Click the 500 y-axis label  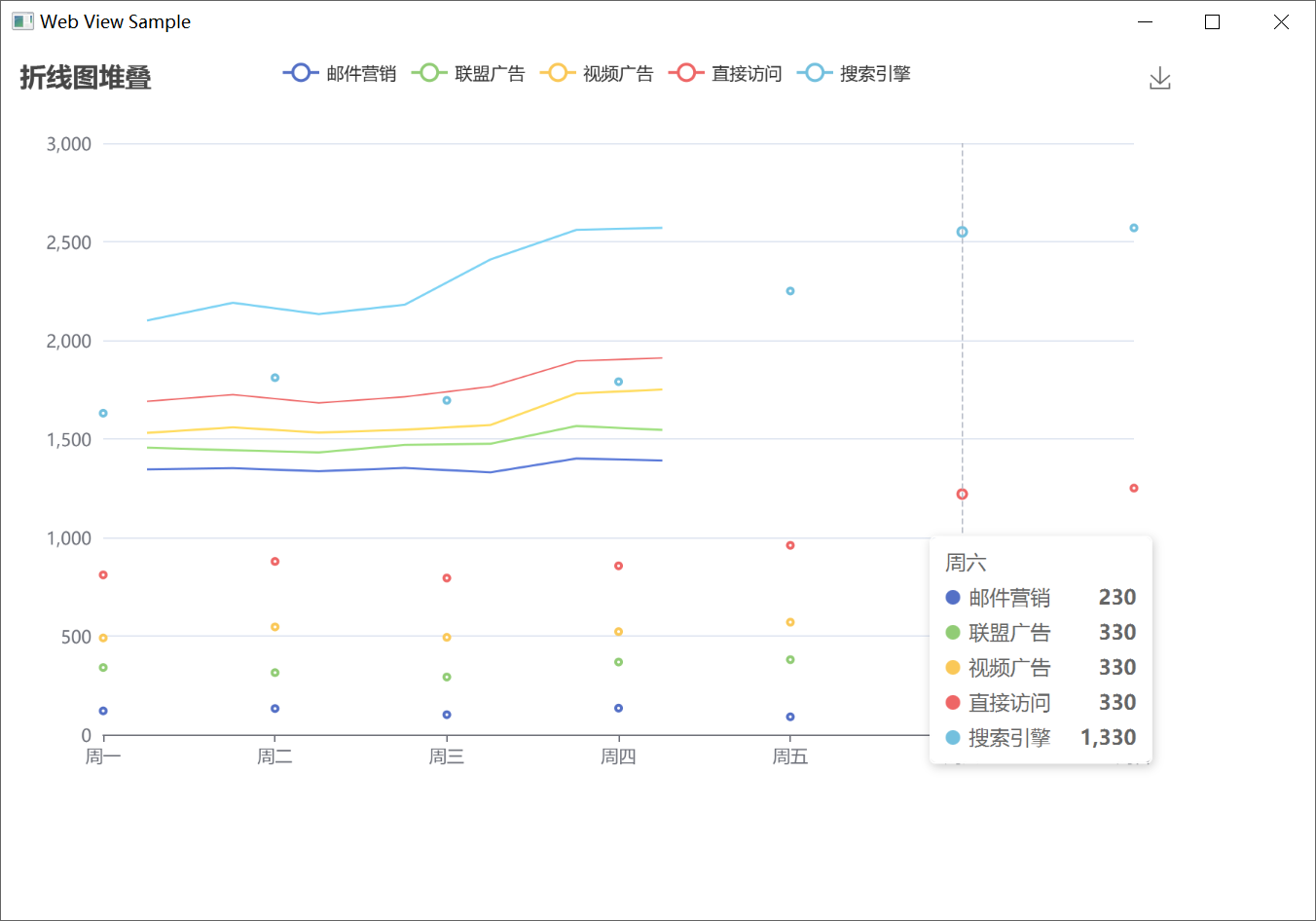click(x=76, y=637)
